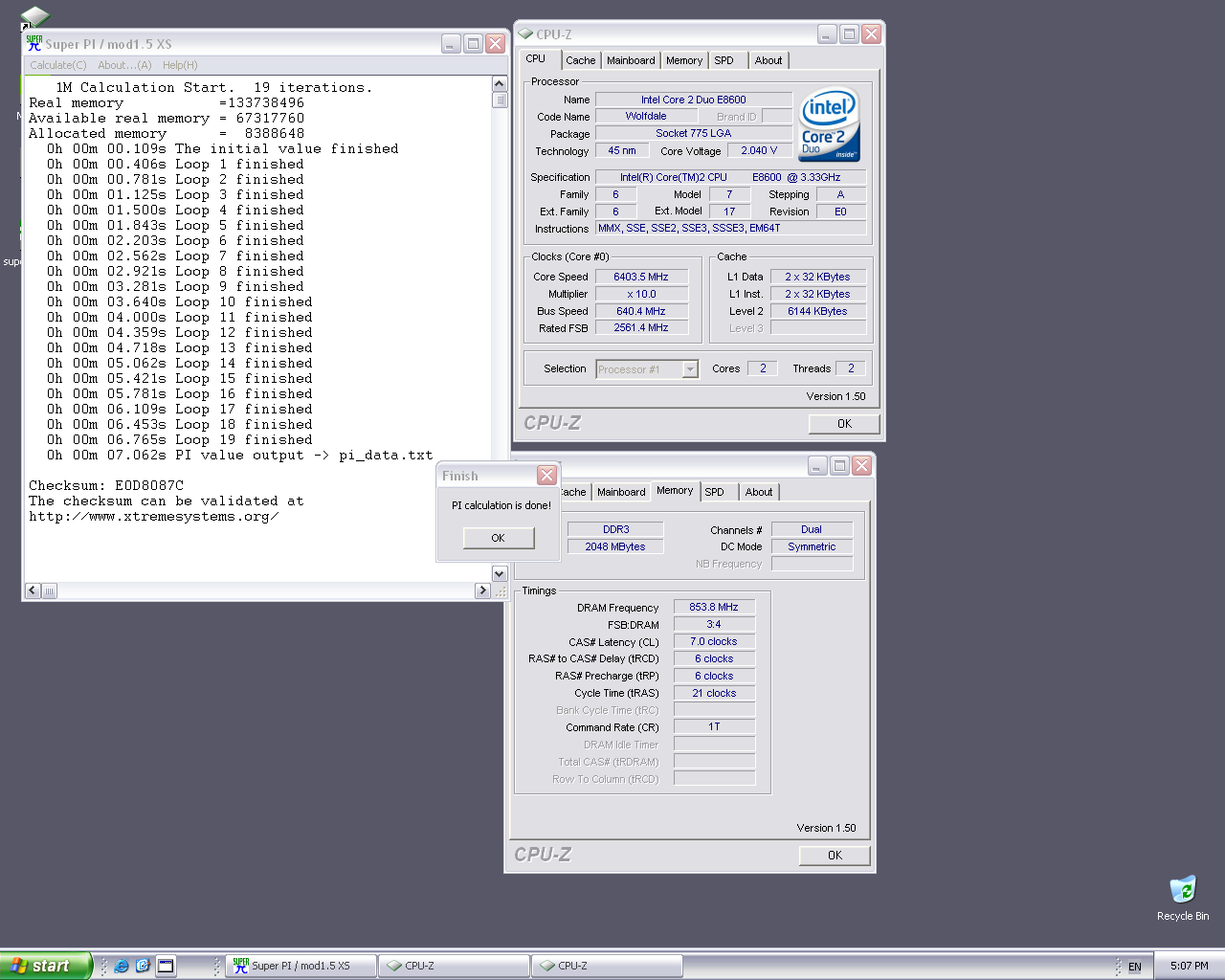The width and height of the screenshot is (1225, 980).
Task: Click Super PI taskbar button
Action: pyautogui.click(x=301, y=966)
